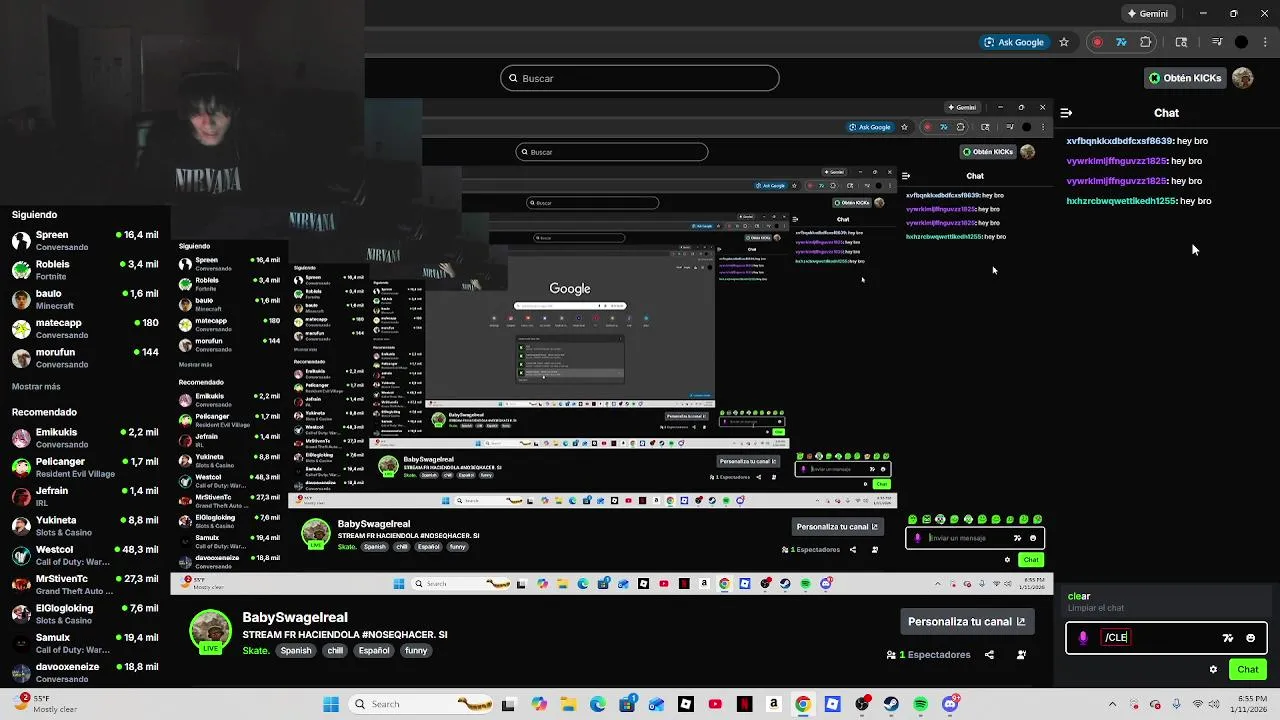Open Discord from the Windows taskbar

[950, 704]
